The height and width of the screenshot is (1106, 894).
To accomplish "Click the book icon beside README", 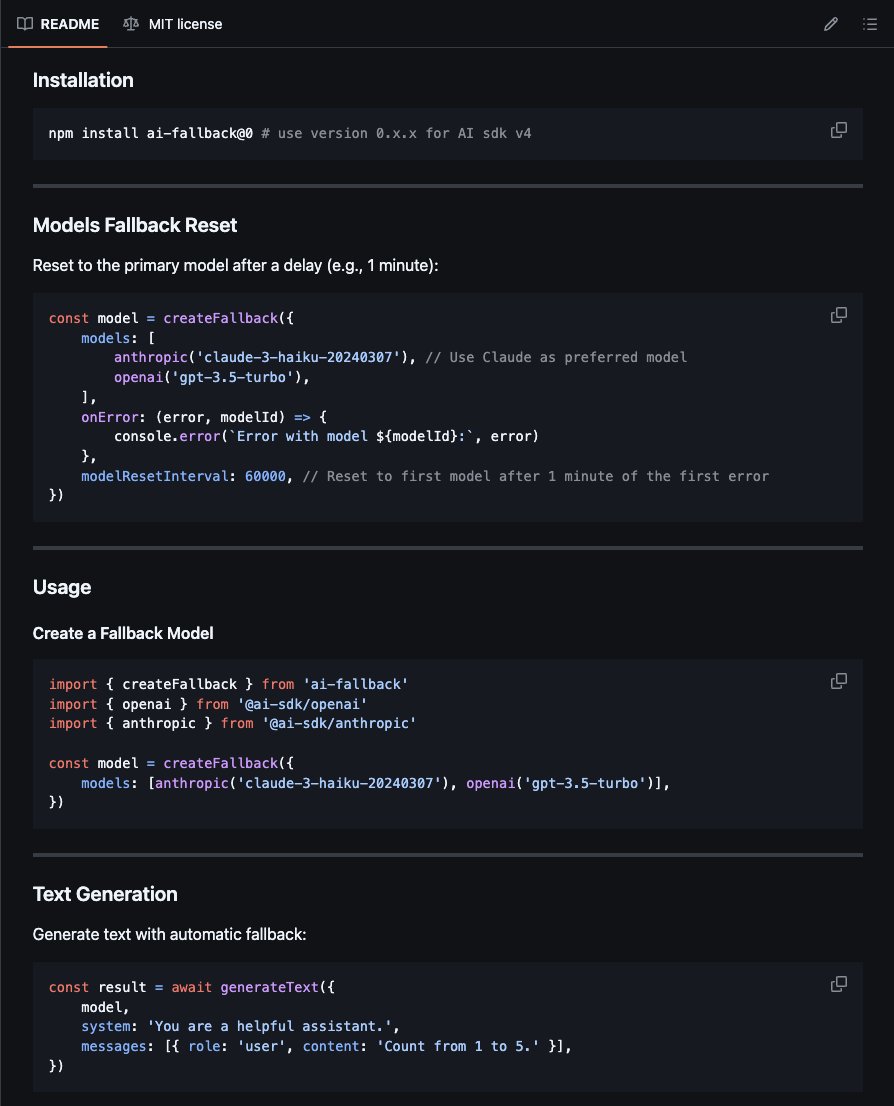I will pyautogui.click(x=25, y=24).
